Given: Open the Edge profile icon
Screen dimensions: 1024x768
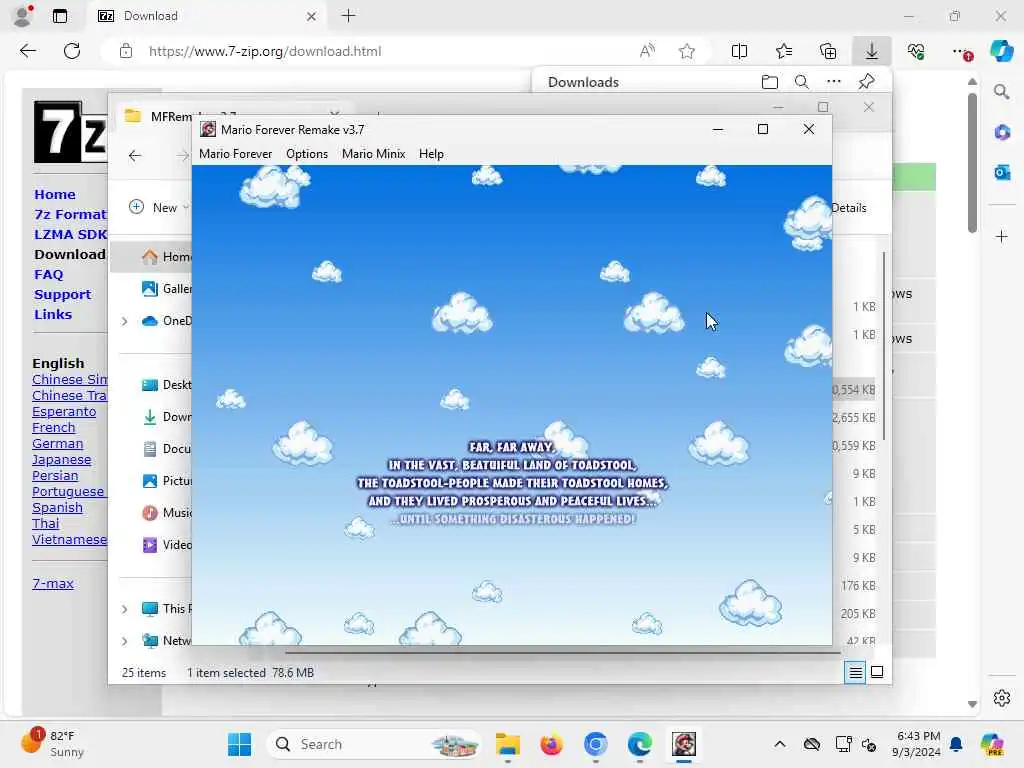Looking at the screenshot, I should [x=23, y=16].
